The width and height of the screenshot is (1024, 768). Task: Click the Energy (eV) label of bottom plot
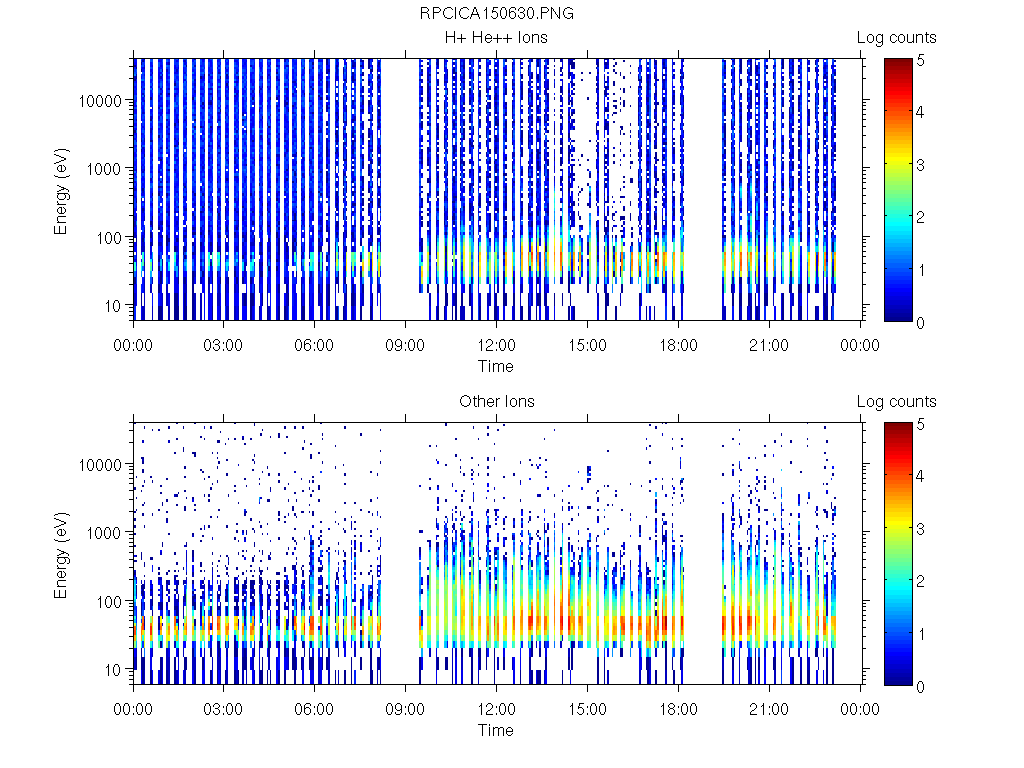point(62,554)
